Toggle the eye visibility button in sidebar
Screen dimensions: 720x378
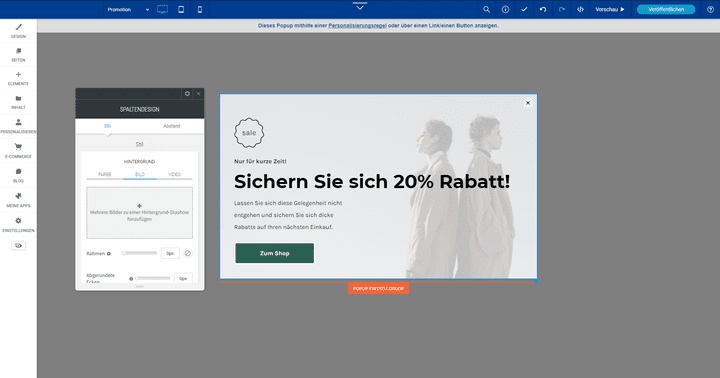18,246
